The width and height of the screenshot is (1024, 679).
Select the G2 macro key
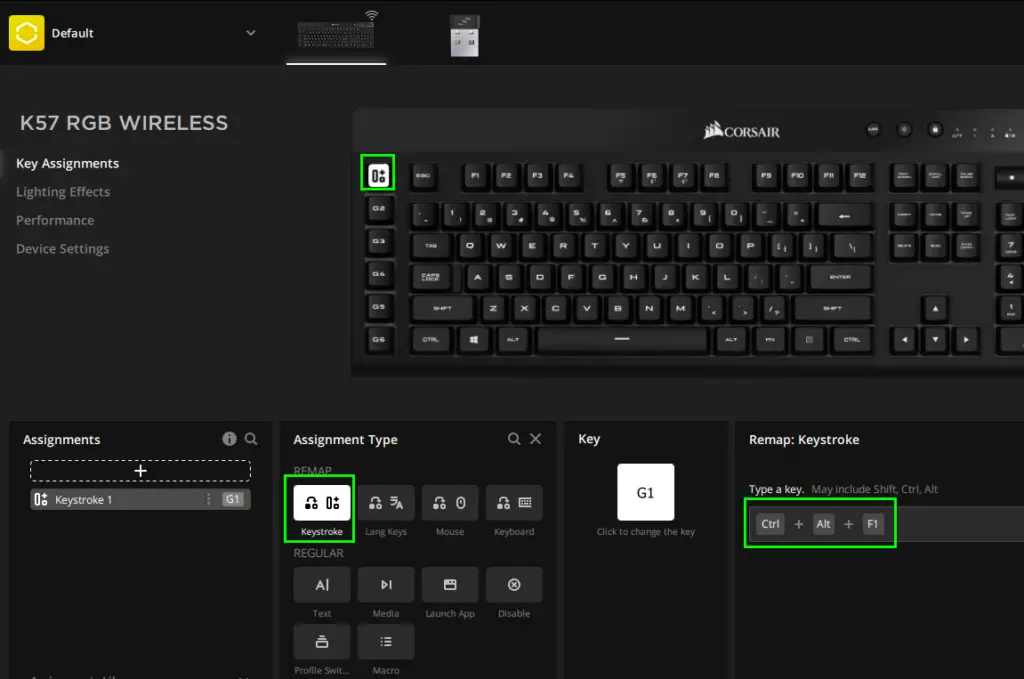click(x=379, y=208)
